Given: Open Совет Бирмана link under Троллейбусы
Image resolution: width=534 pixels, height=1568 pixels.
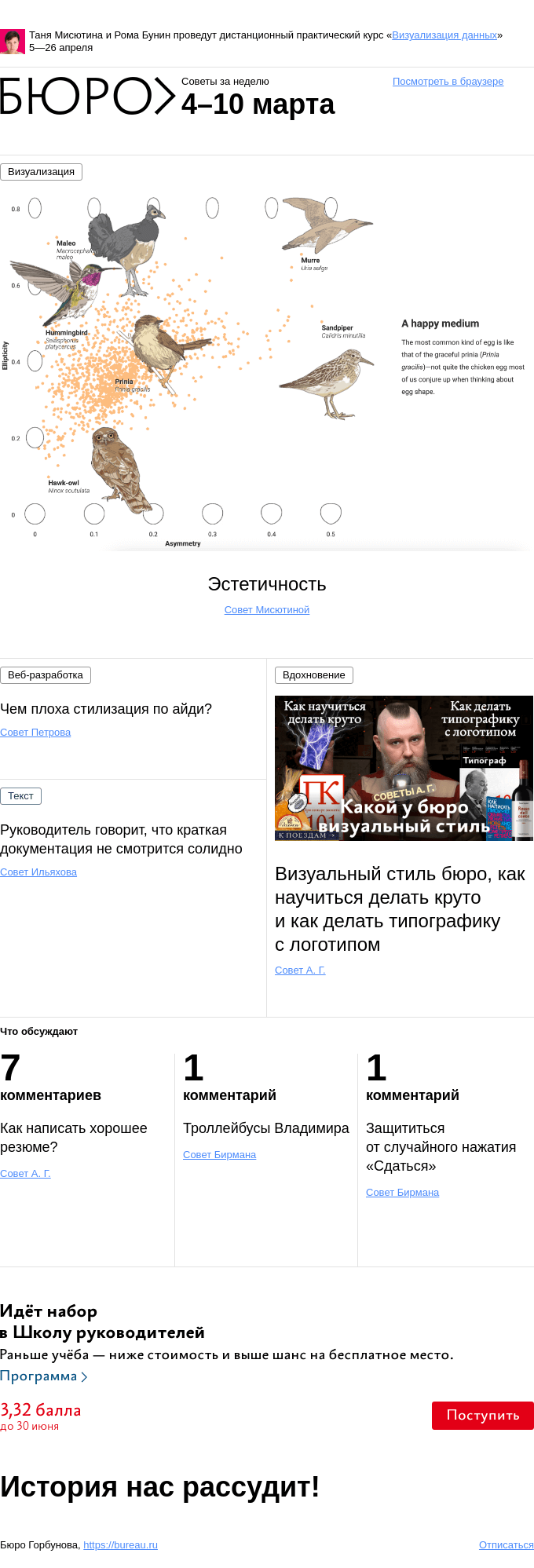Looking at the screenshot, I should pos(219,1155).
